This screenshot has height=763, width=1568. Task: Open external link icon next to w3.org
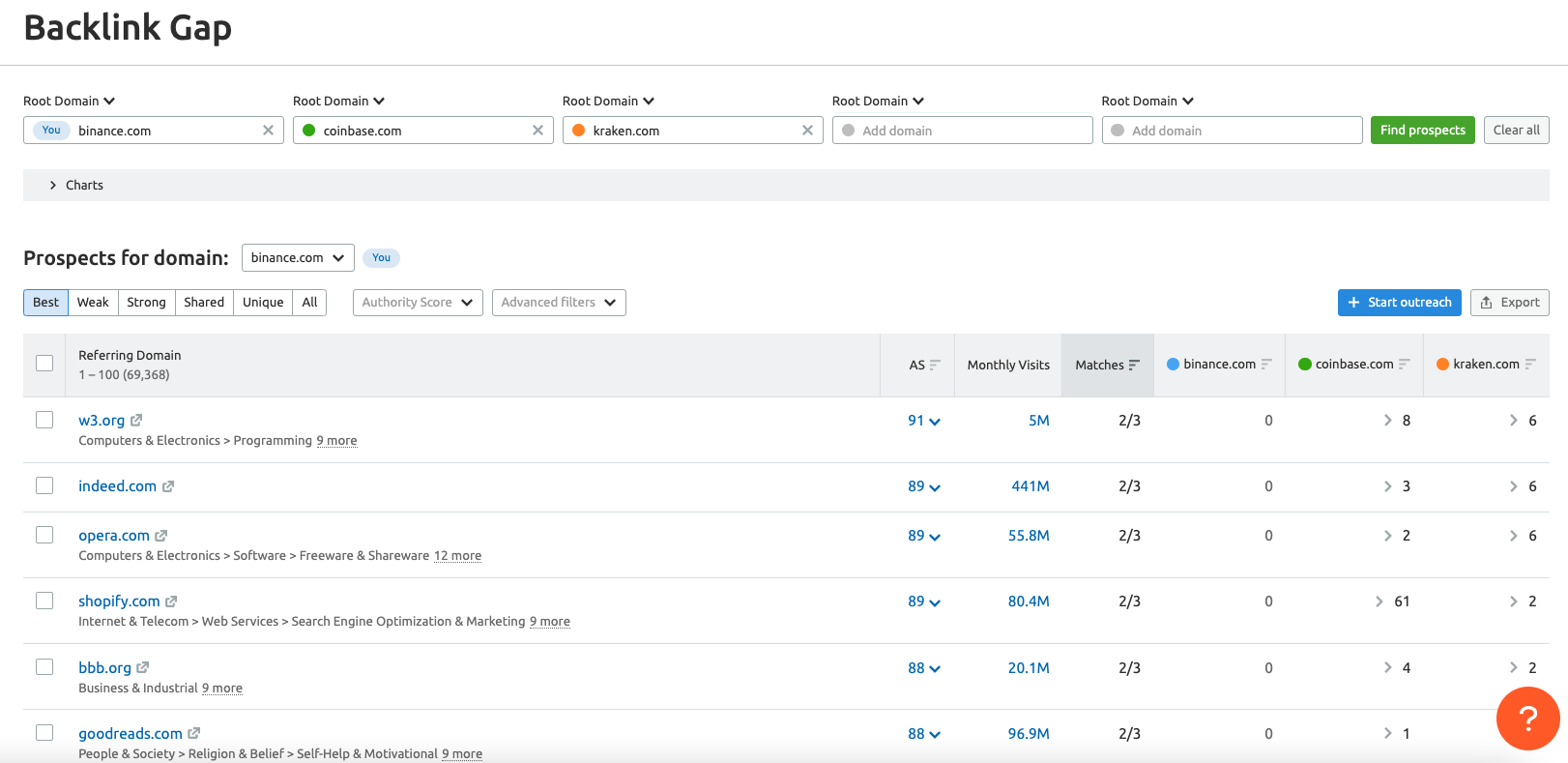coord(136,421)
